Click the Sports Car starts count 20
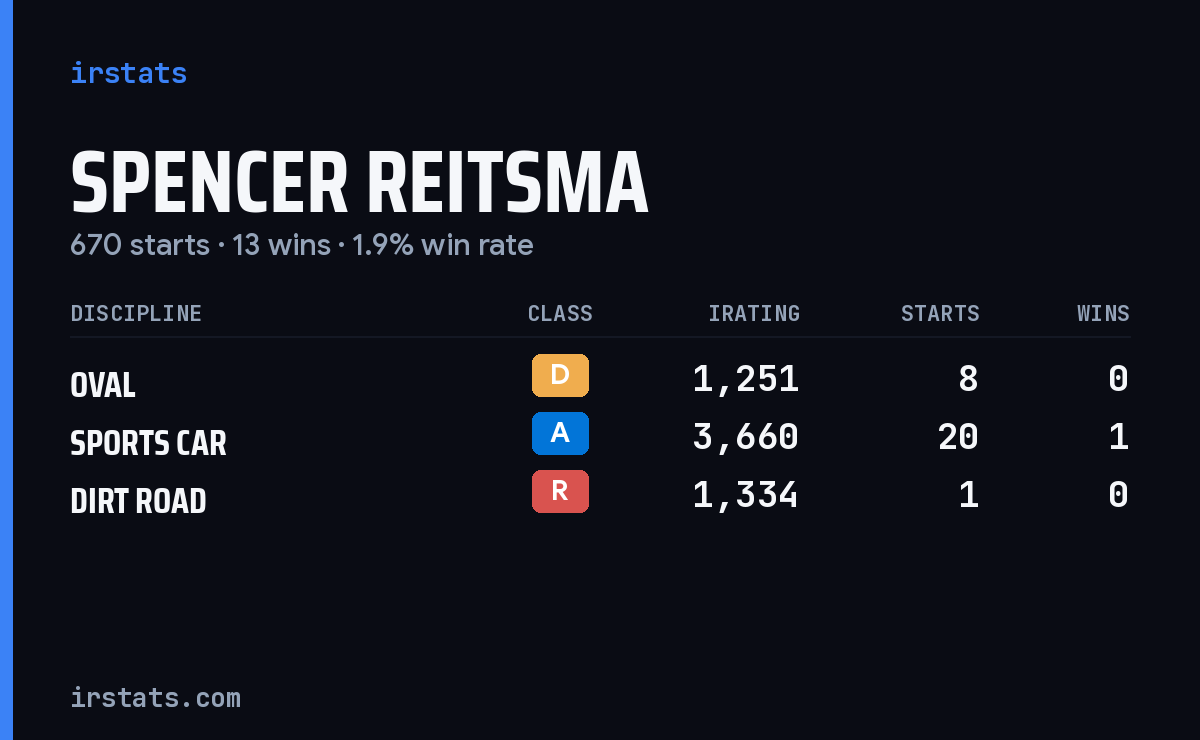 (958, 438)
